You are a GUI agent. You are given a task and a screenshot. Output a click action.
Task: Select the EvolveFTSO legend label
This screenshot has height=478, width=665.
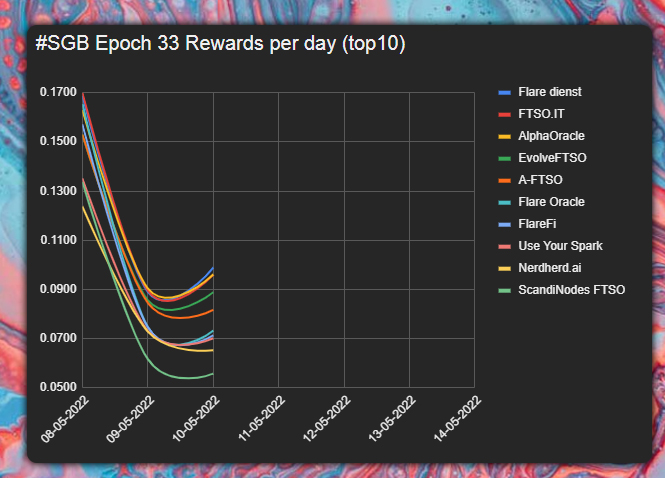(552, 158)
